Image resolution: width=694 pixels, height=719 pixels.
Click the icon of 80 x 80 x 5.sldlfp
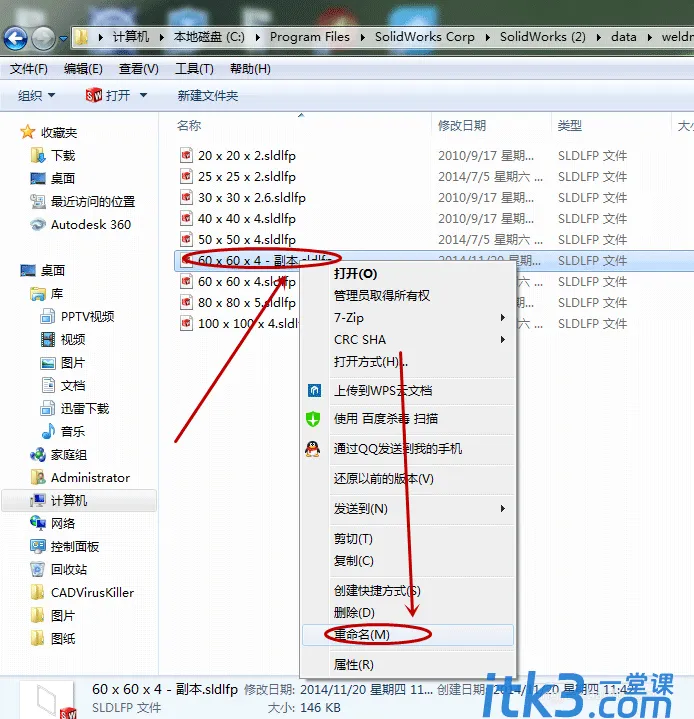coord(186,302)
